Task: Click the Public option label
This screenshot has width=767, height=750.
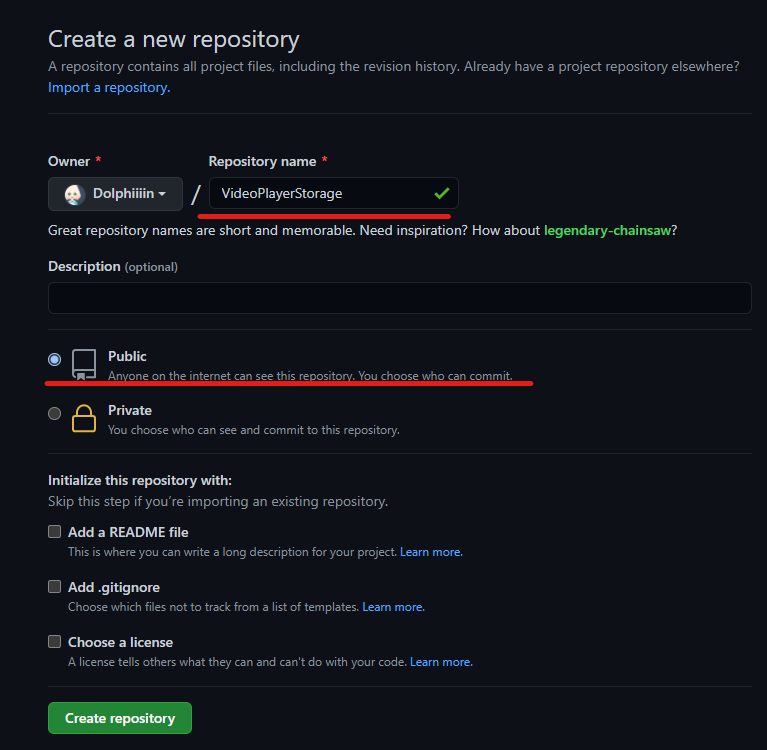Action: coord(127,357)
